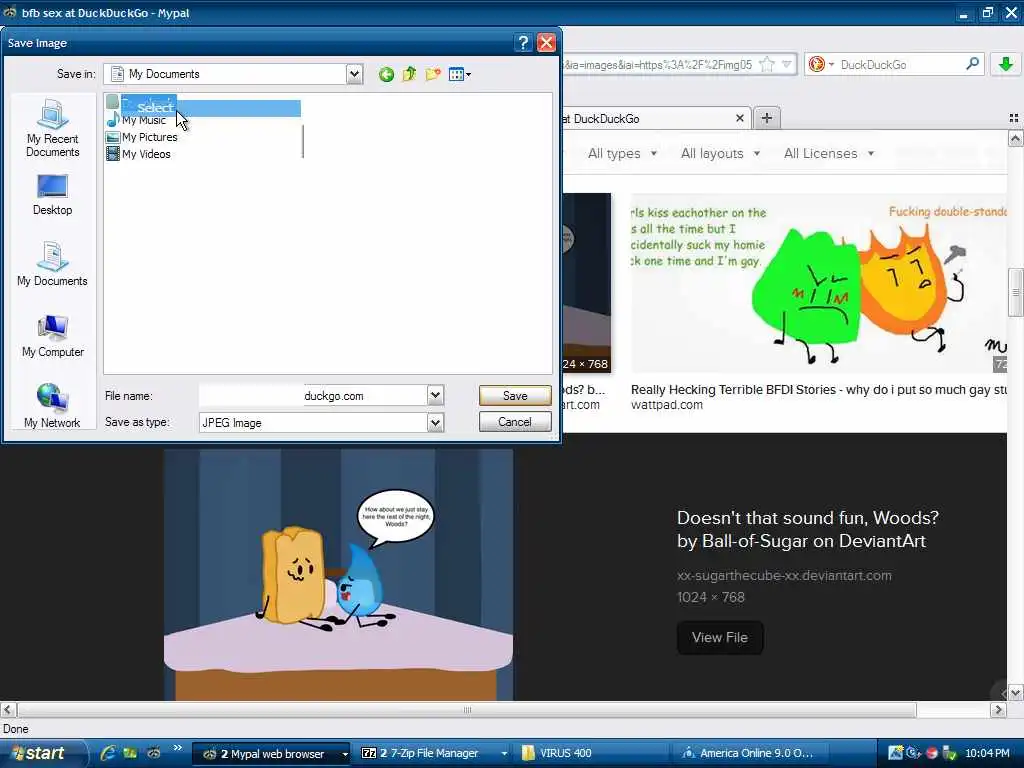This screenshot has width=1024, height=768.
Task: Open the VIRUS 400 taskbar window
Action: click(592, 754)
